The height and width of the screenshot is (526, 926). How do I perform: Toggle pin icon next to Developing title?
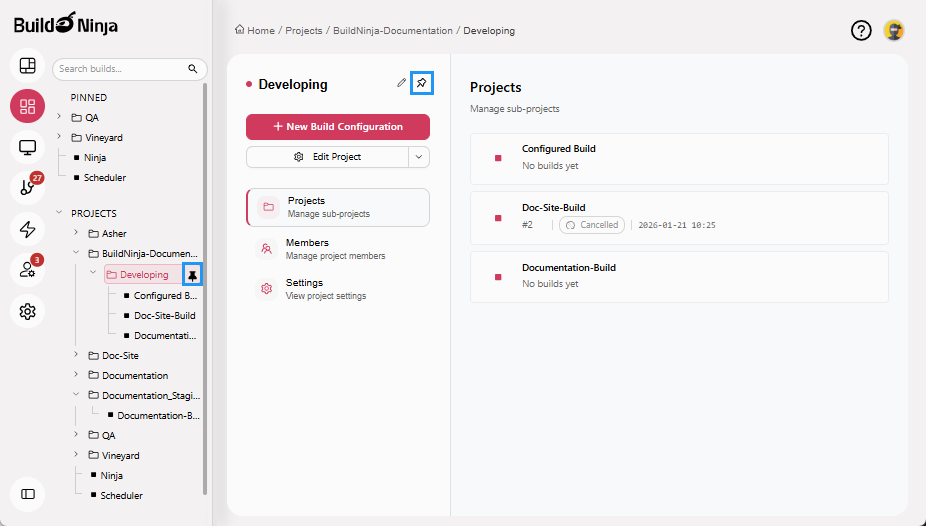pos(422,83)
